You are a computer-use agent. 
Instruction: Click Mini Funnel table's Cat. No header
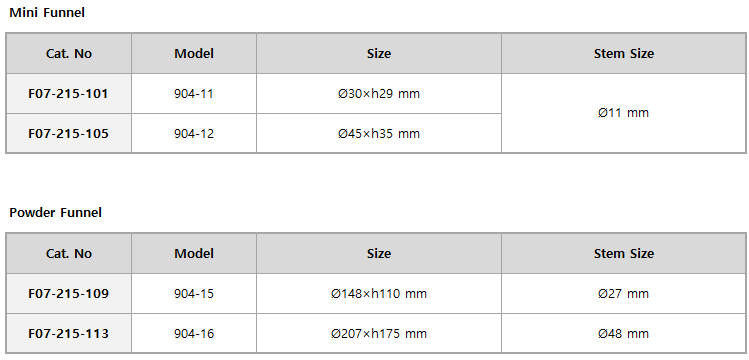[x=69, y=53]
